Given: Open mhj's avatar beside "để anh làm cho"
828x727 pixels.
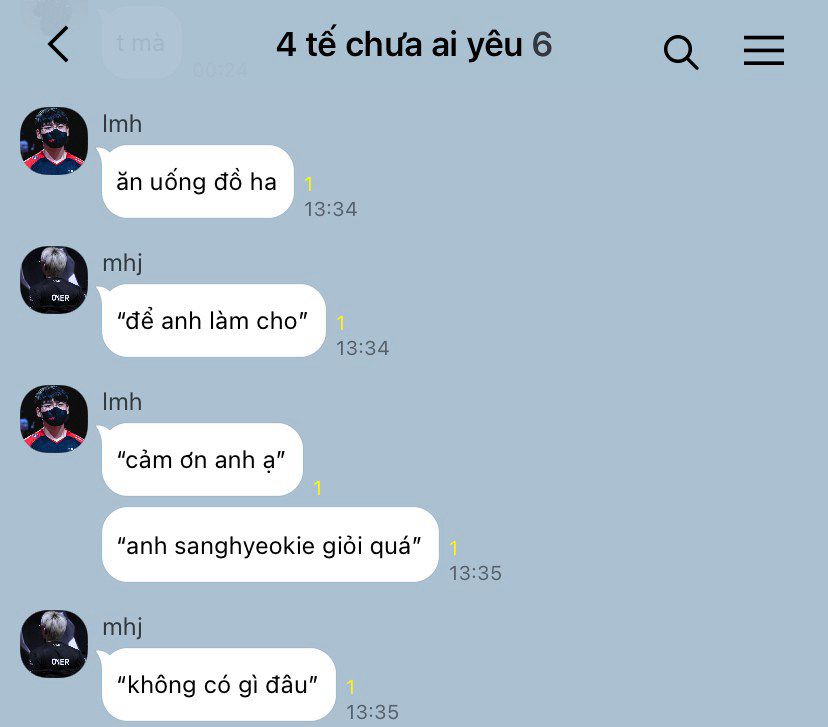Looking at the screenshot, I should pyautogui.click(x=54, y=280).
